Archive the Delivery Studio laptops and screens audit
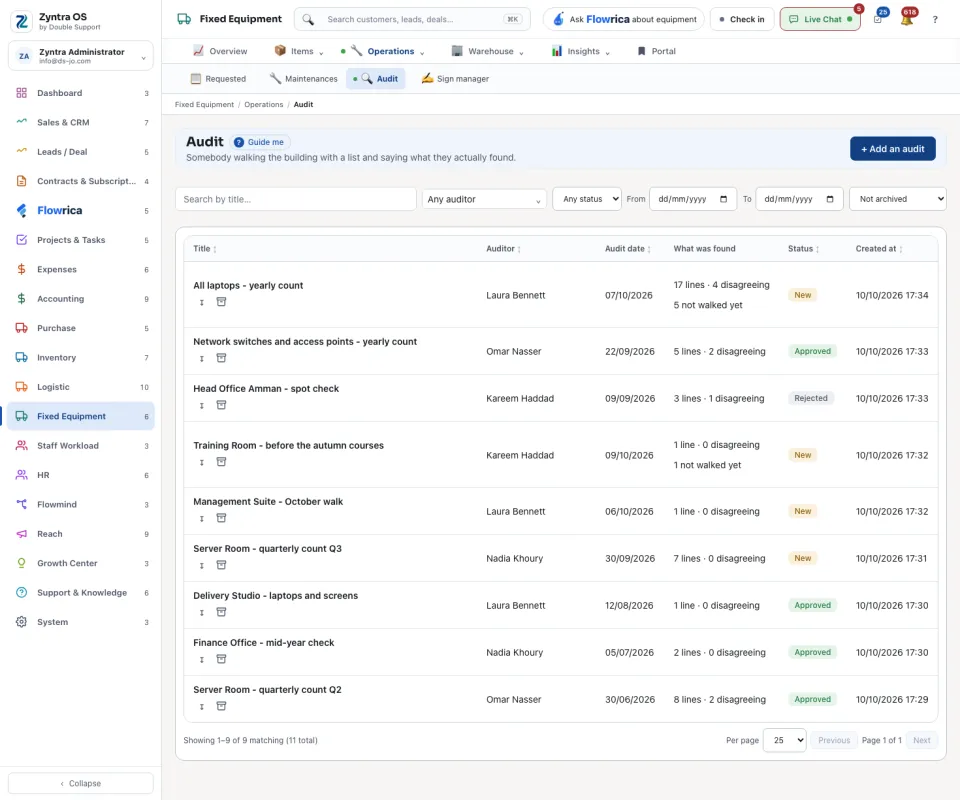Image resolution: width=960 pixels, height=800 pixels. [x=222, y=612]
